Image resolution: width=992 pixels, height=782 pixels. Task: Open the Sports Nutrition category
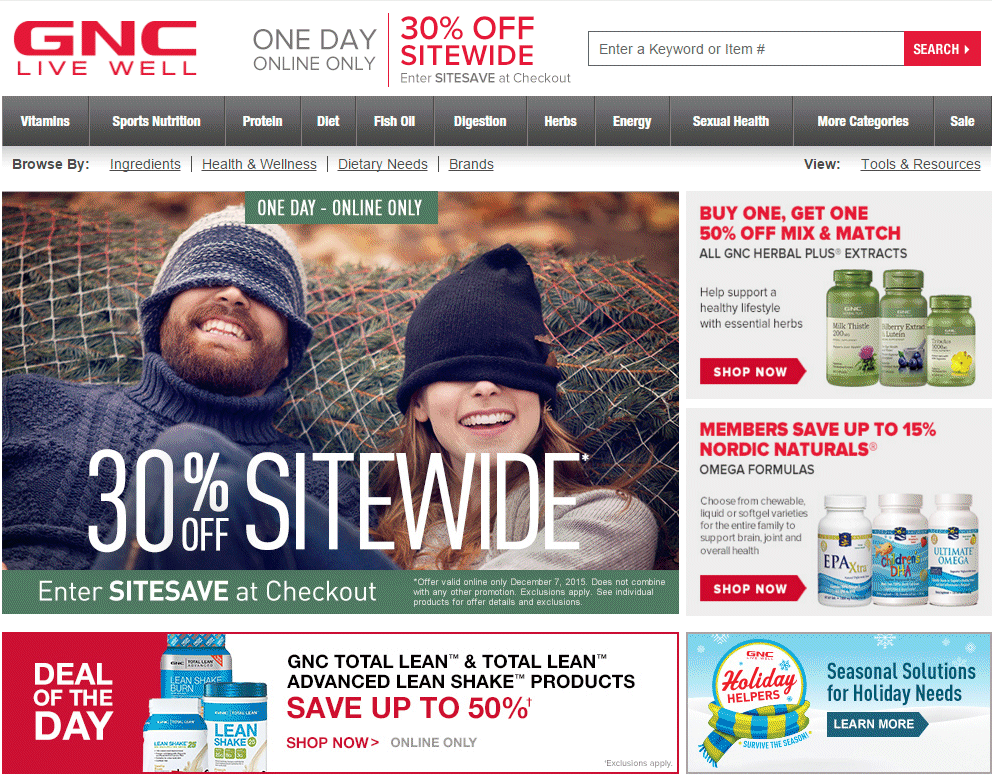click(156, 121)
